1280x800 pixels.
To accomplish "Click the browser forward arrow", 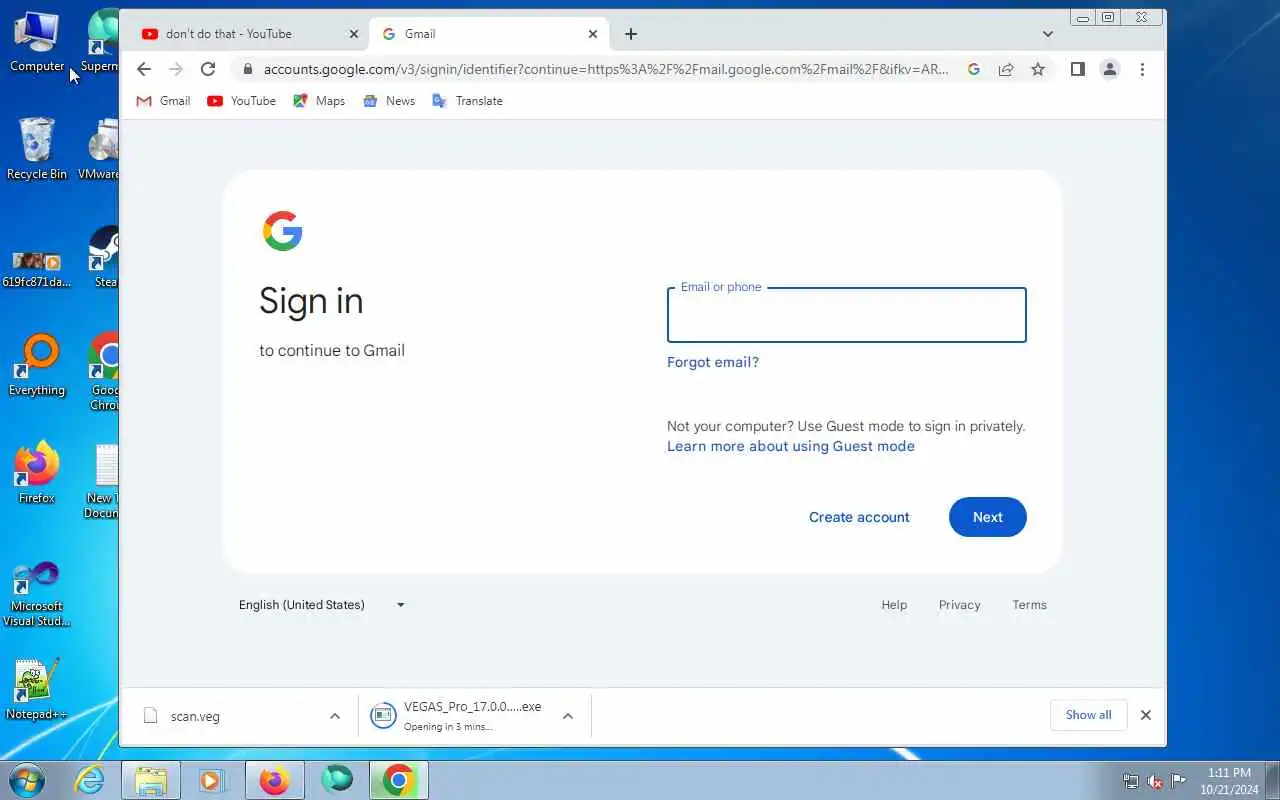I will (x=176, y=69).
